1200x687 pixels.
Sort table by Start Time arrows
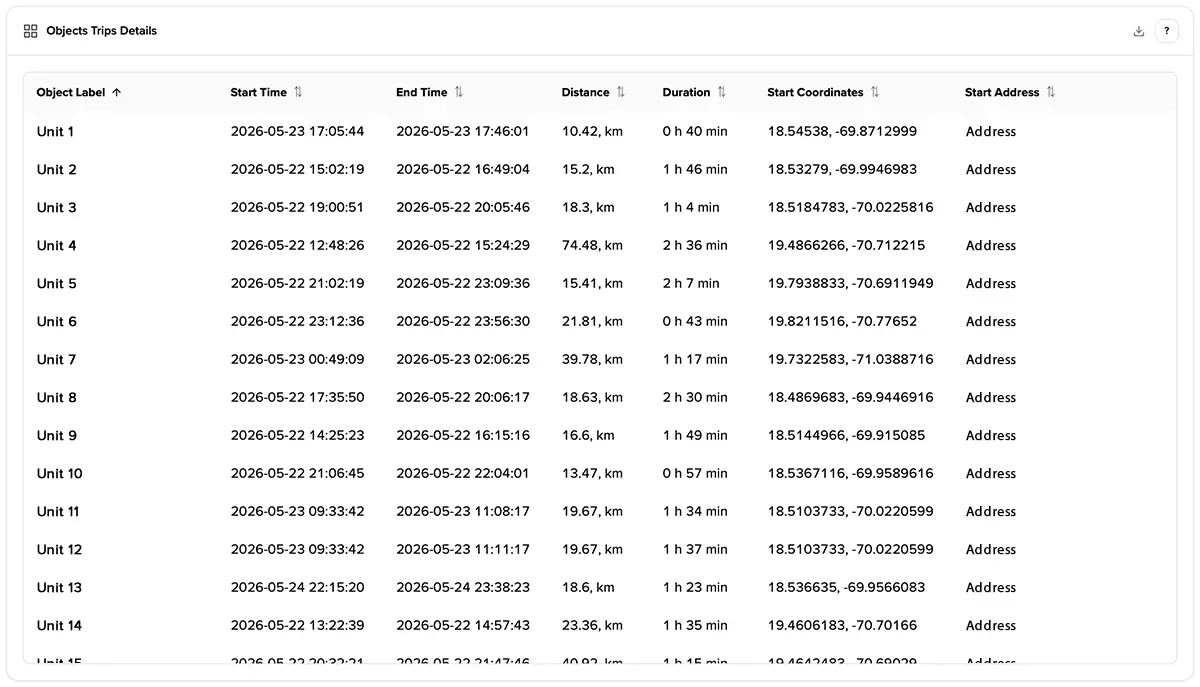[298, 92]
